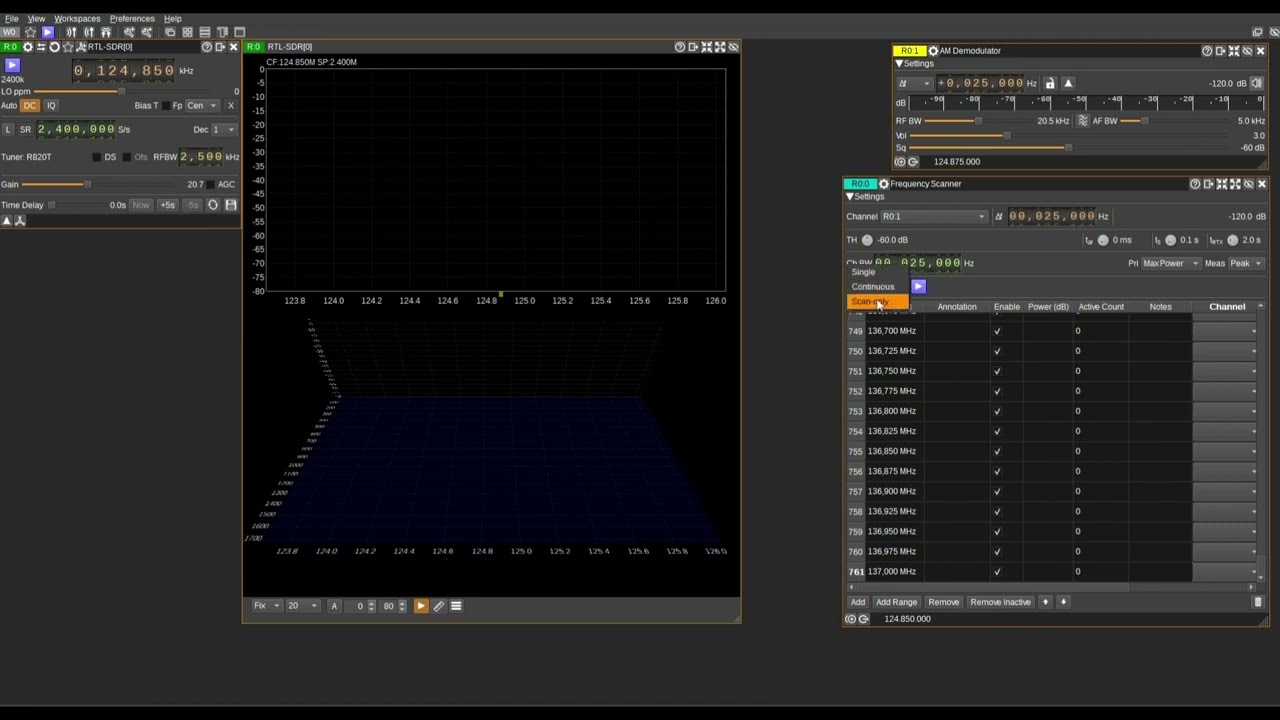Open the Preferences menu
Viewport: 1280px width, 720px height.
pyautogui.click(x=132, y=19)
